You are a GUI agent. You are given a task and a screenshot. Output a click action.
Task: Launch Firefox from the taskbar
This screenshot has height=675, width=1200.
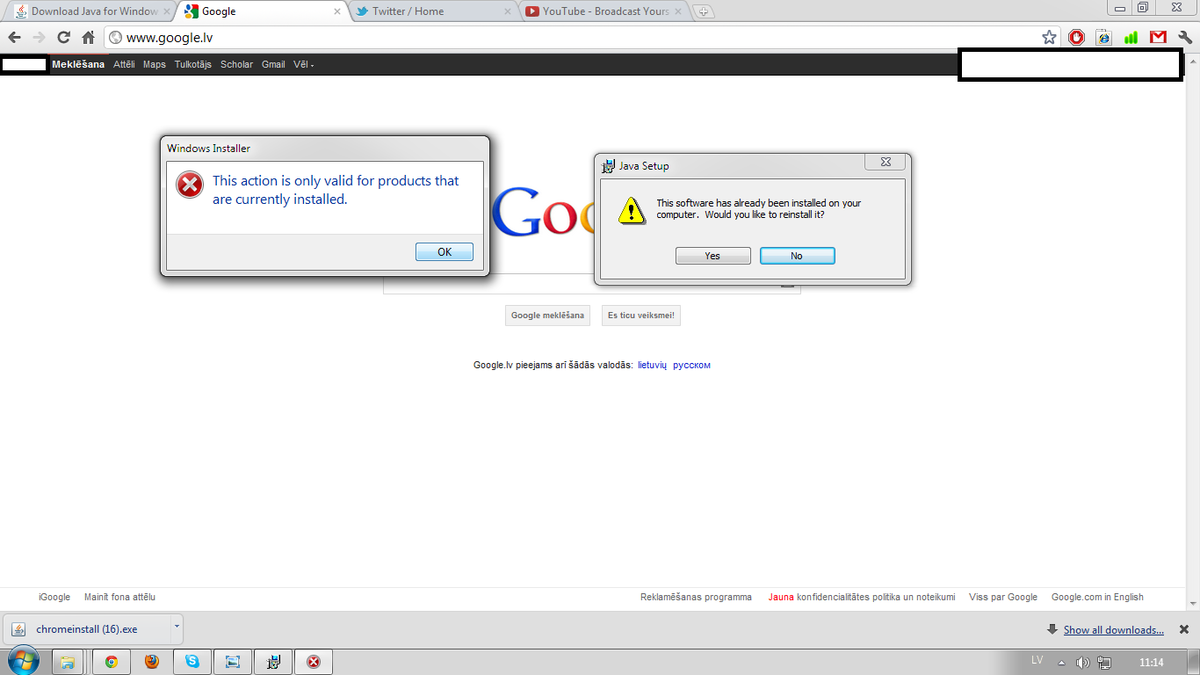click(x=151, y=661)
